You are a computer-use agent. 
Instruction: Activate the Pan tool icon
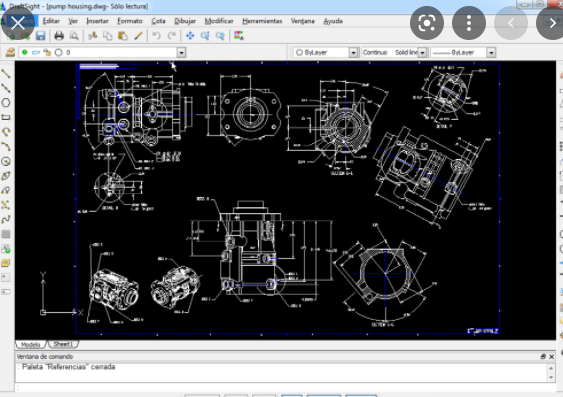[x=190, y=36]
